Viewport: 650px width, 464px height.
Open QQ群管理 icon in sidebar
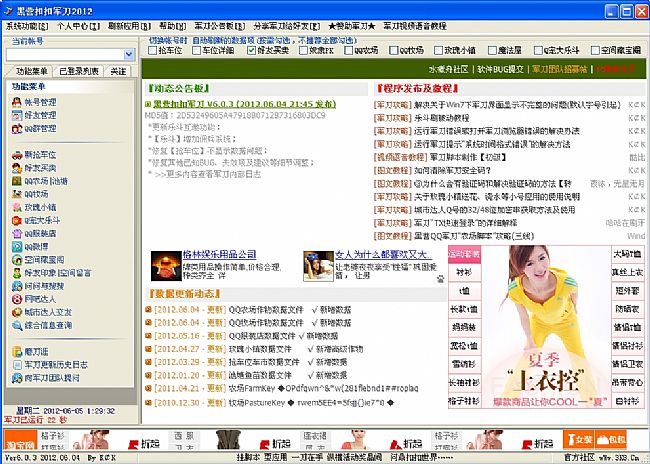point(17,129)
